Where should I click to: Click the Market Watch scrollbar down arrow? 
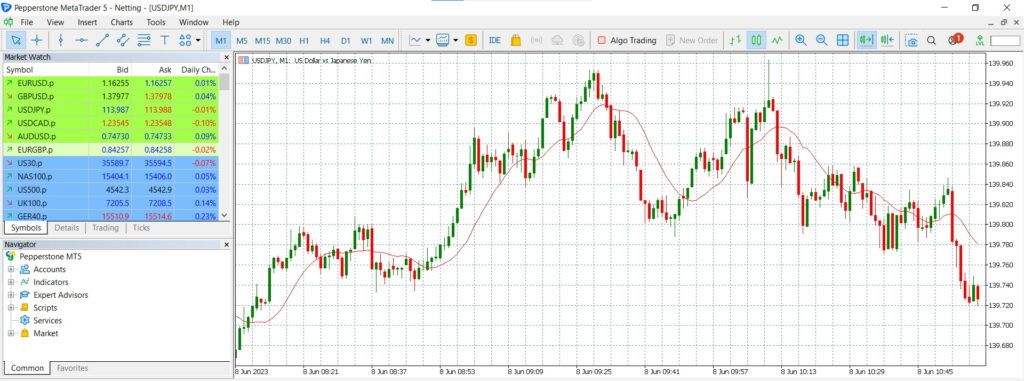225,215
